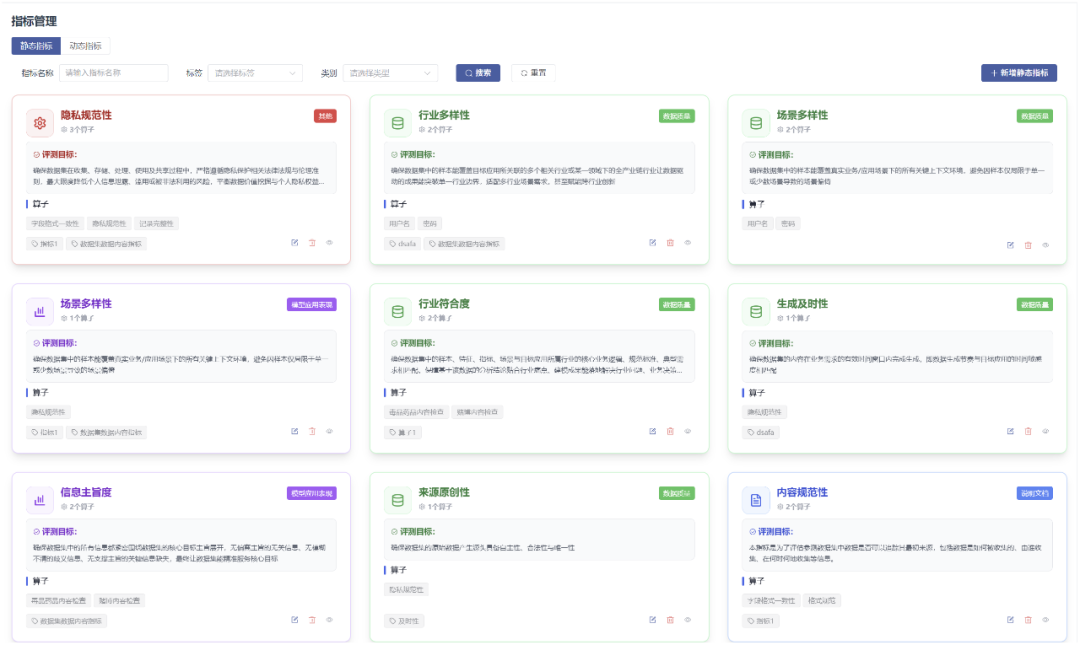This screenshot has height=645, width=1080.
Task: Edit the 来源原创性 indicator card
Action: [x=651, y=620]
